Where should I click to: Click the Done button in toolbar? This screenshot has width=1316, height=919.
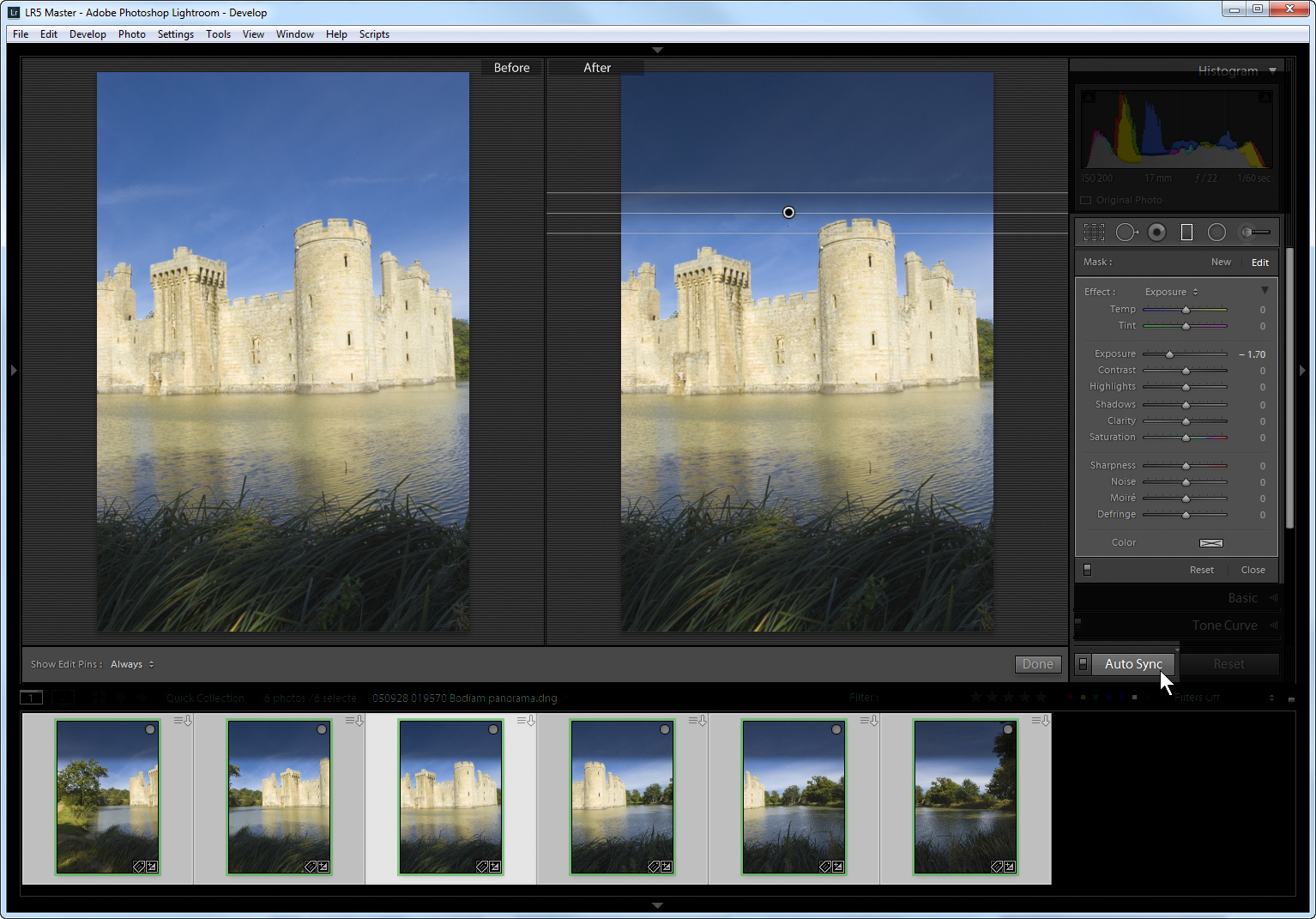tap(1037, 664)
